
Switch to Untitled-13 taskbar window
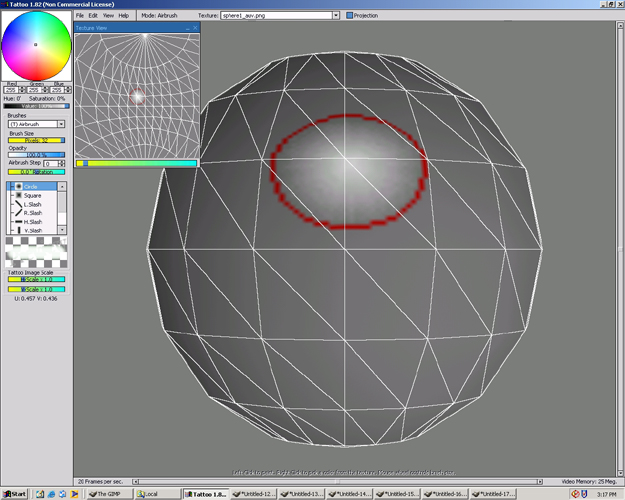coord(302,494)
